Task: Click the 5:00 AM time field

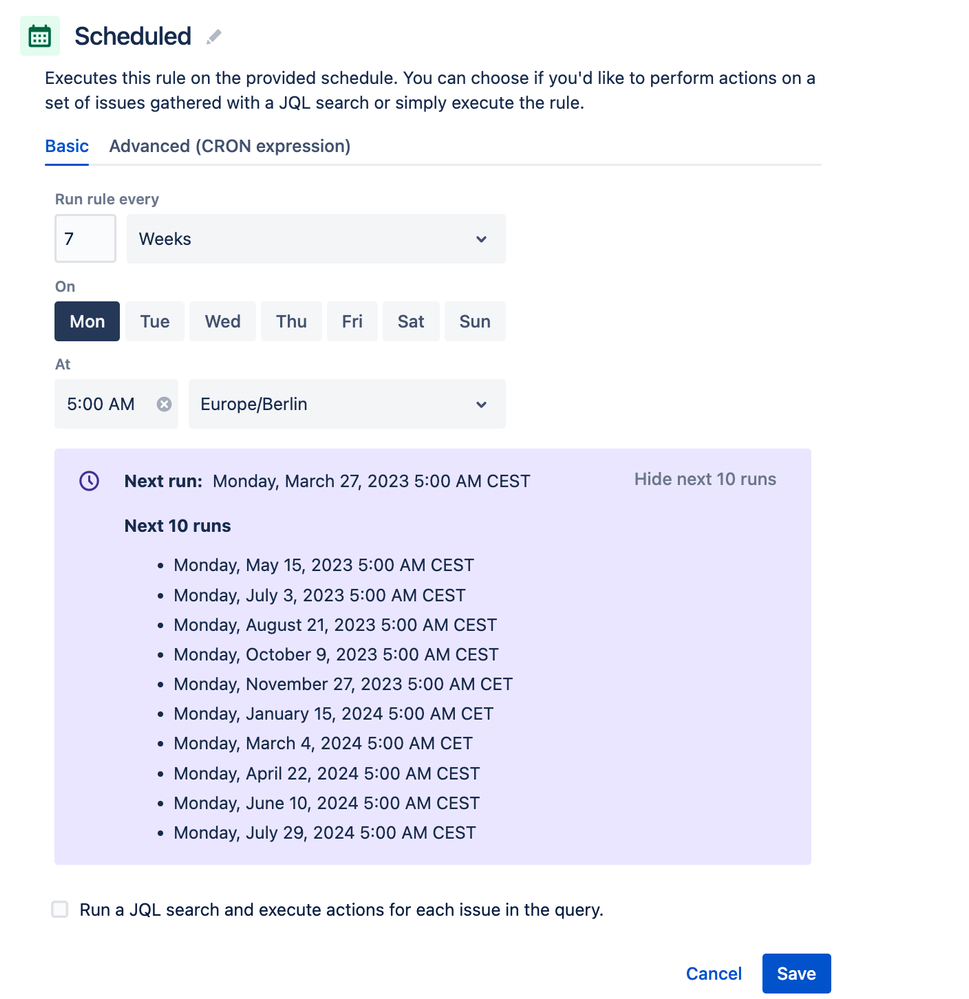Action: tap(100, 404)
